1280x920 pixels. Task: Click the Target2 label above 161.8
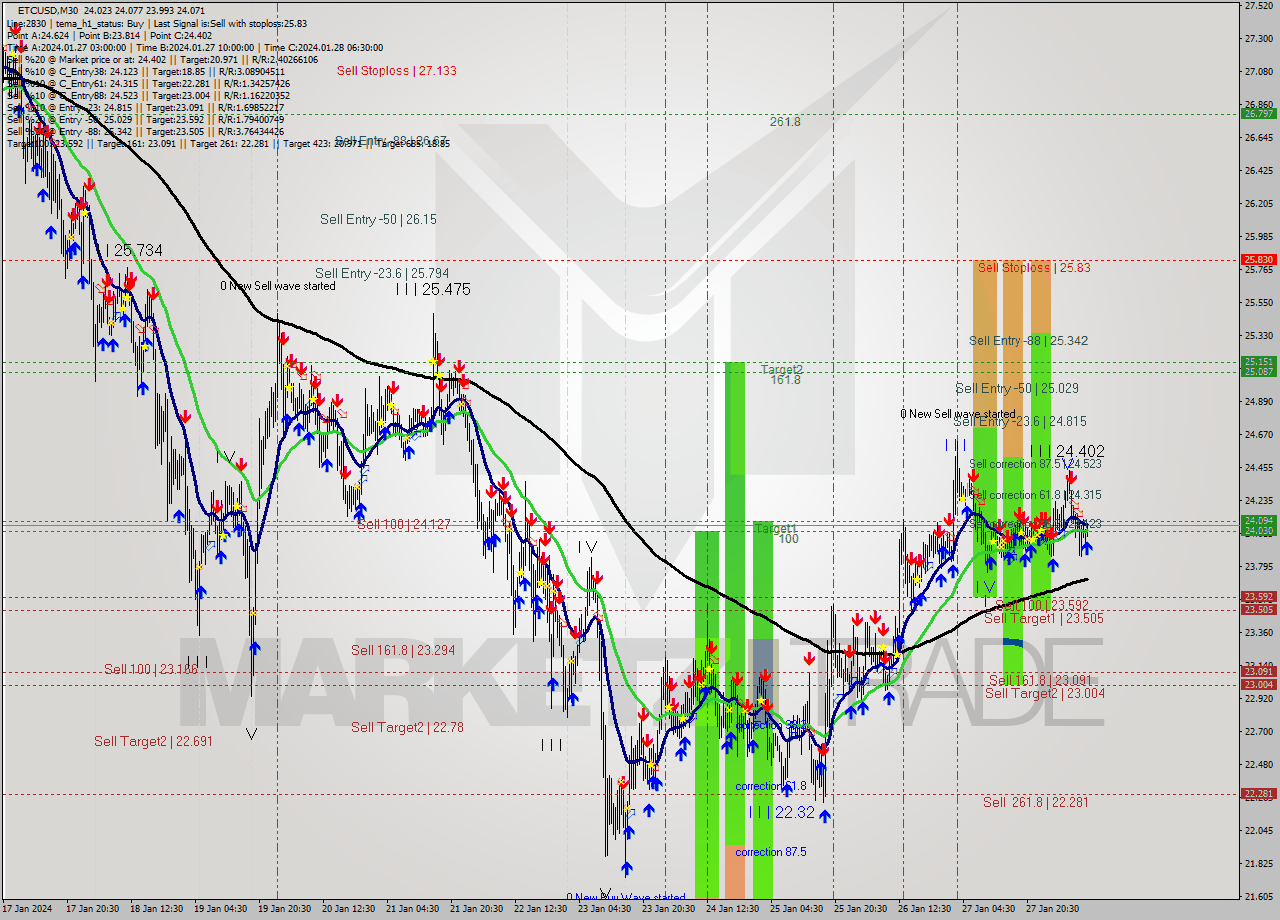(782, 369)
